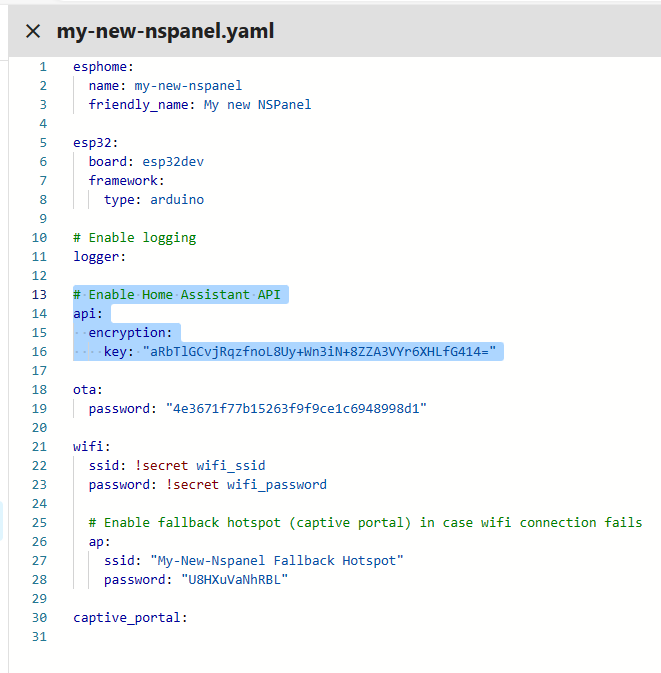Close the my-new-nspanel.yaml editor

click(33, 31)
